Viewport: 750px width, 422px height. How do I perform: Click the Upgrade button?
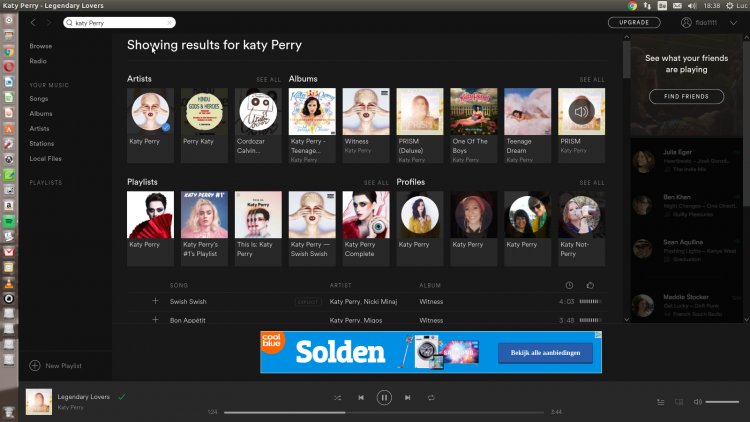click(x=634, y=22)
